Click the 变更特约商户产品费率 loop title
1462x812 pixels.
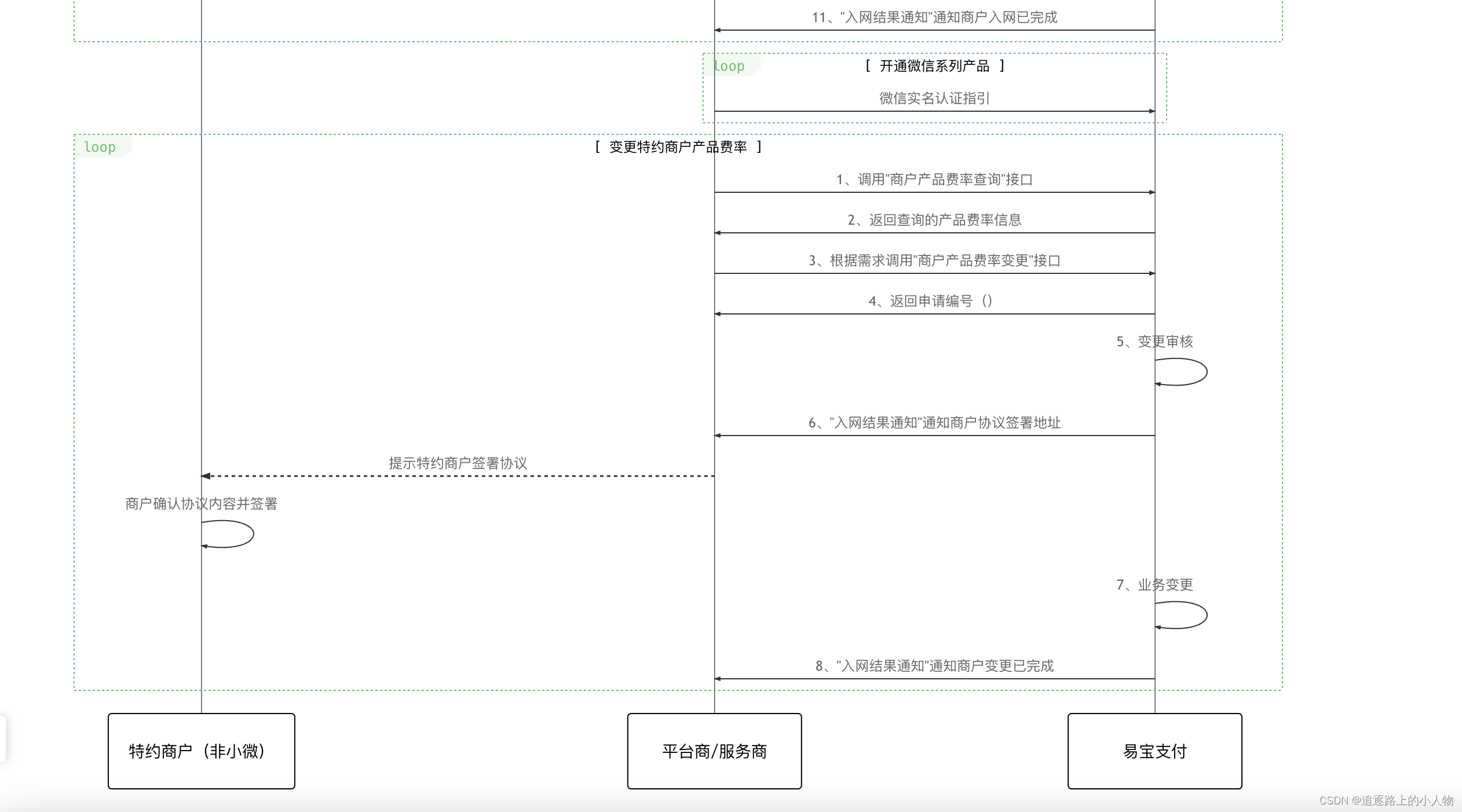coord(678,147)
